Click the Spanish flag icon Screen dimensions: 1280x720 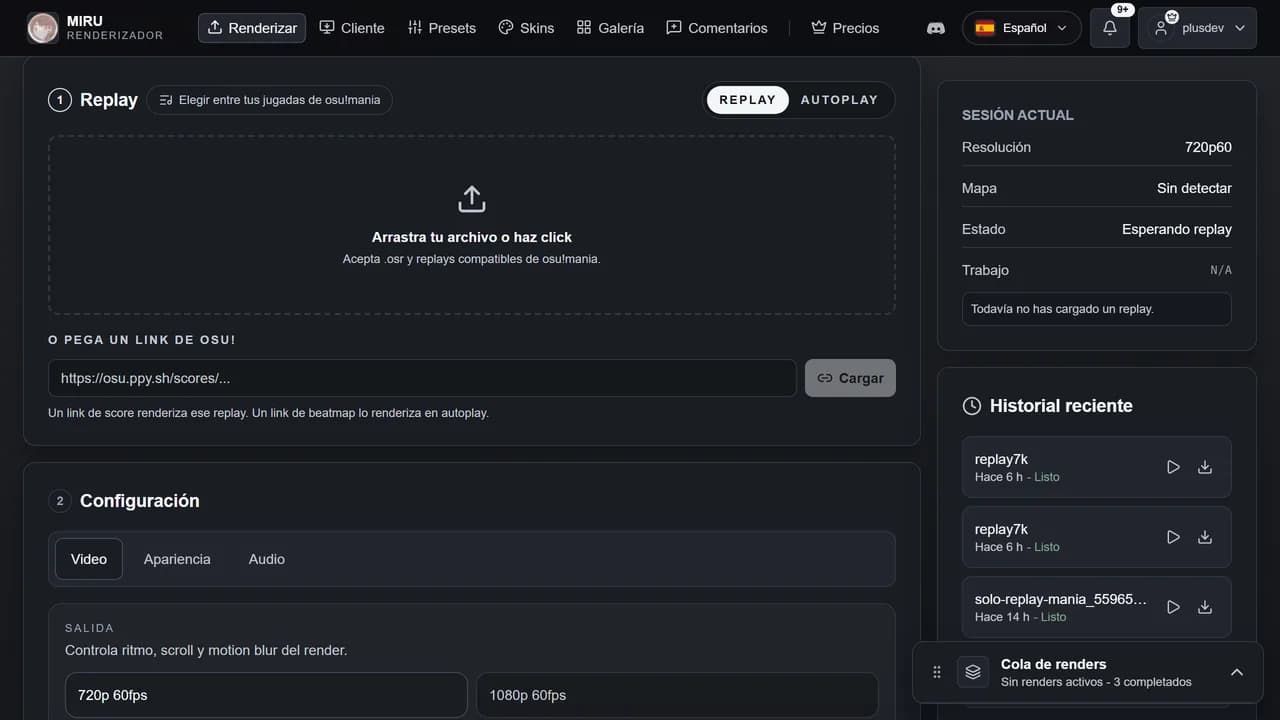click(x=985, y=28)
